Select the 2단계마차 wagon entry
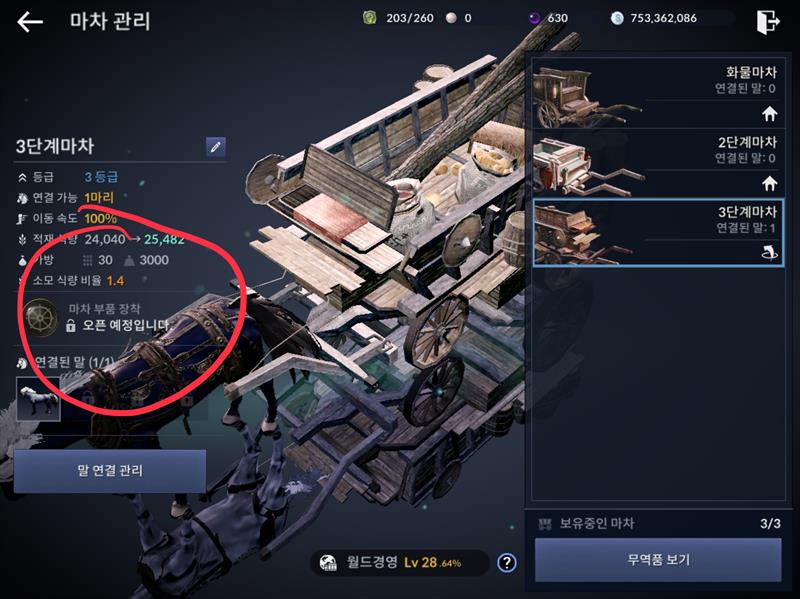The image size is (800, 599). pyautogui.click(x=658, y=163)
